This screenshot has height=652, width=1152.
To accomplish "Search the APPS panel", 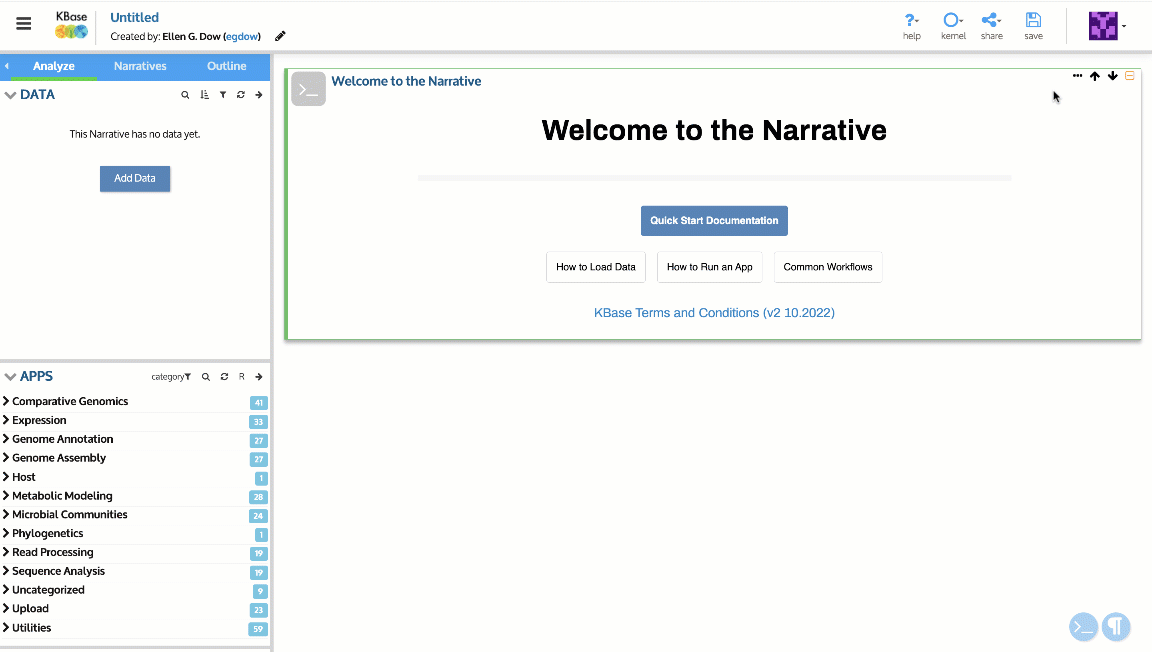I will click(206, 377).
